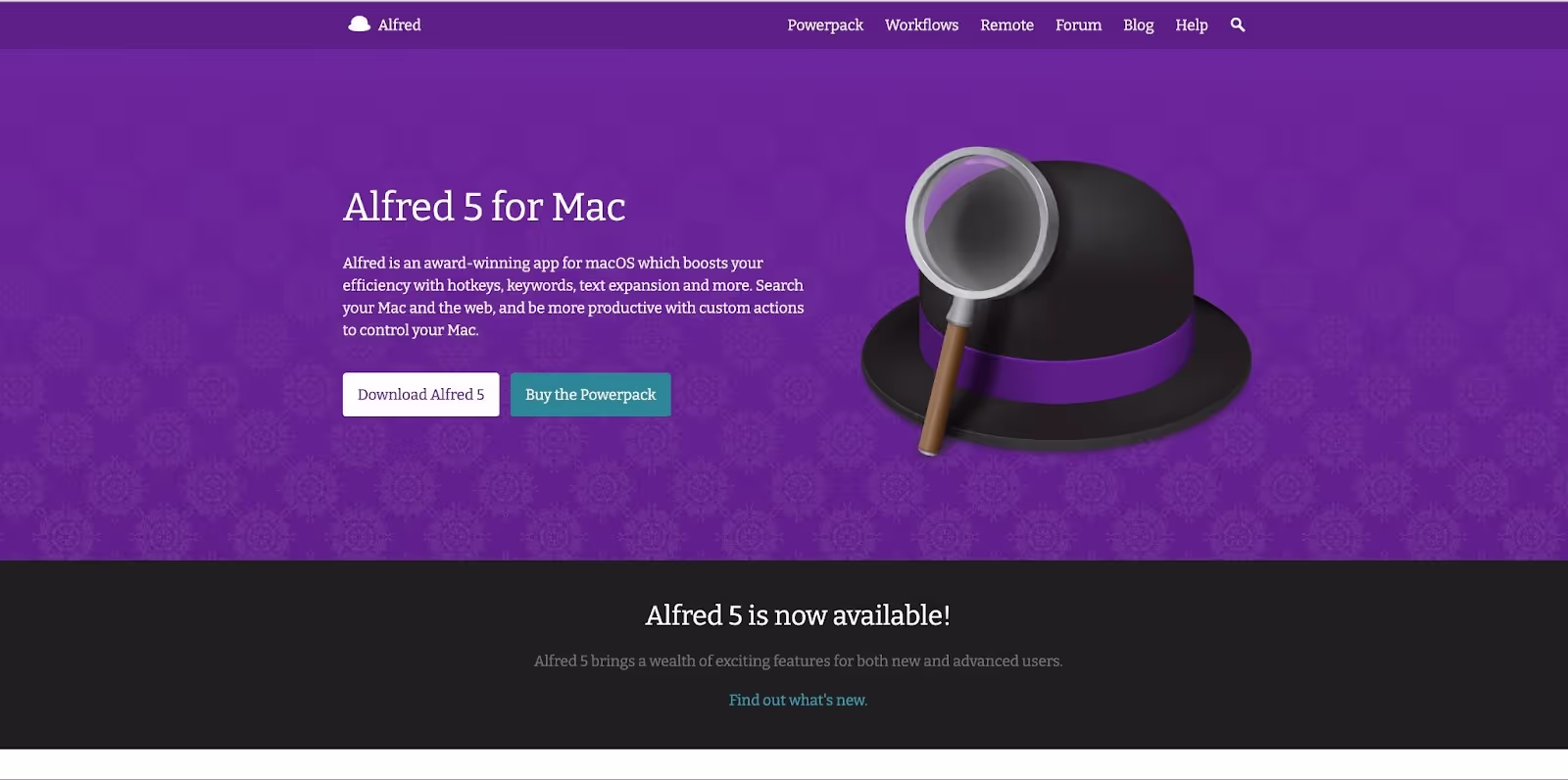
Task: Open the Blog page
Action: coord(1138,24)
